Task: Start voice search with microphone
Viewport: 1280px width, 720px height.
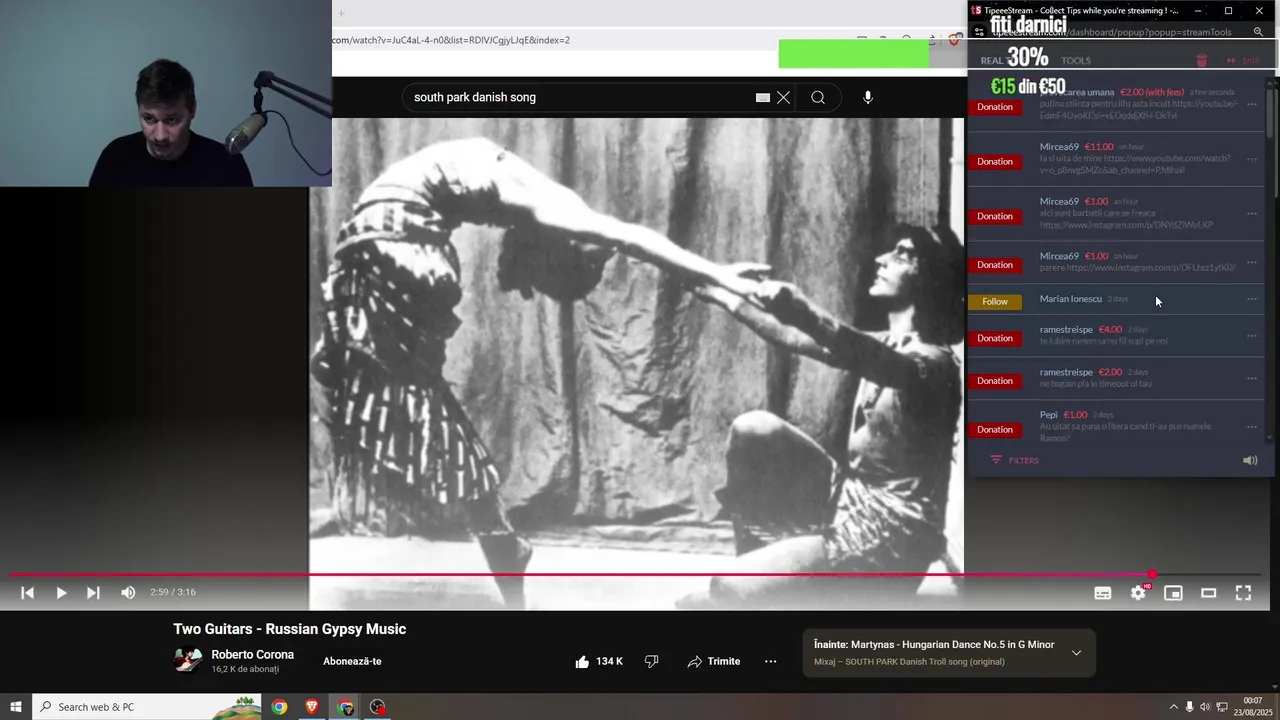Action: coord(868,97)
